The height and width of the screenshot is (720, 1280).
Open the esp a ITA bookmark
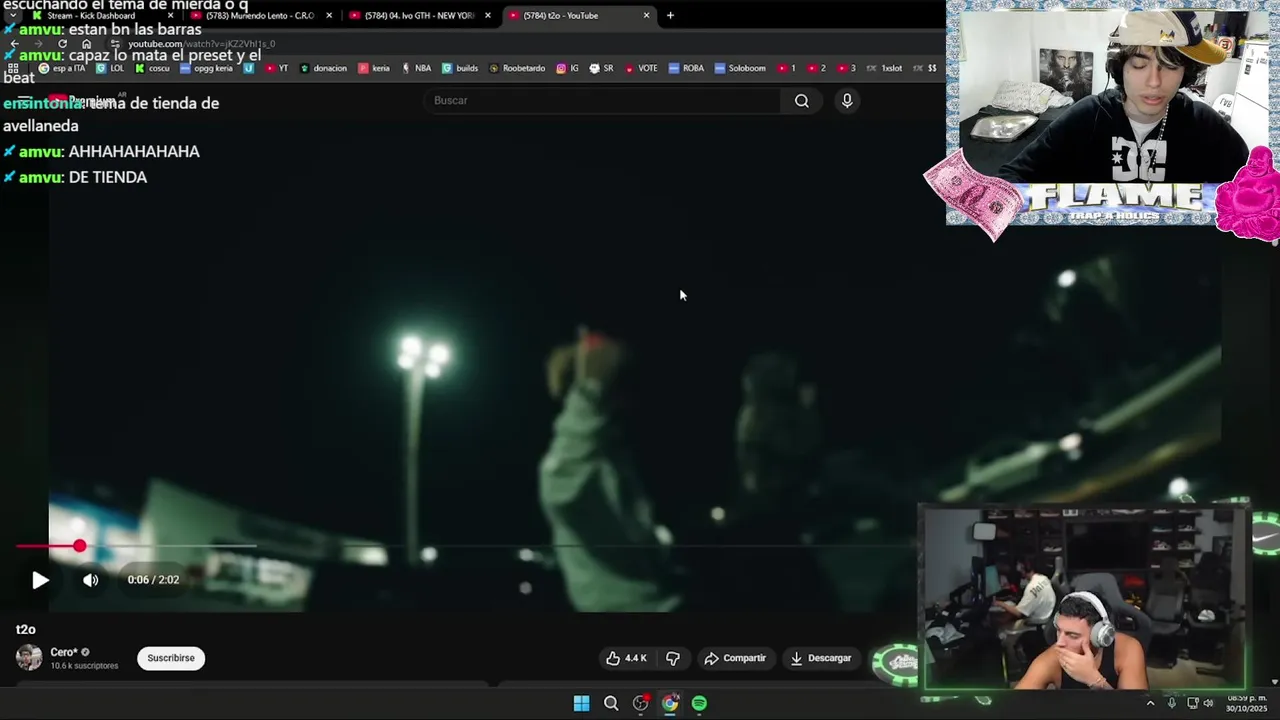63,68
